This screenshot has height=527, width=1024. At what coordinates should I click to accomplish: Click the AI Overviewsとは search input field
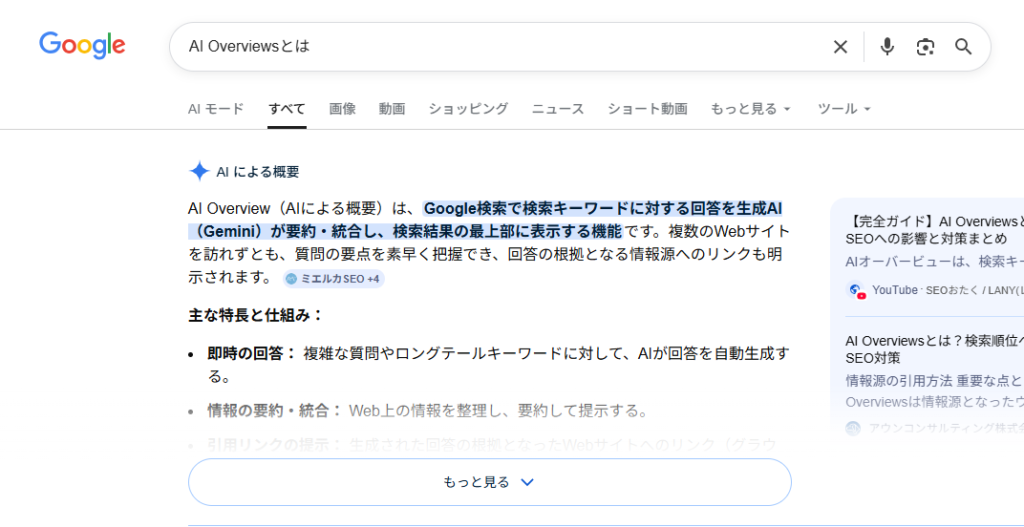[x=500, y=47]
